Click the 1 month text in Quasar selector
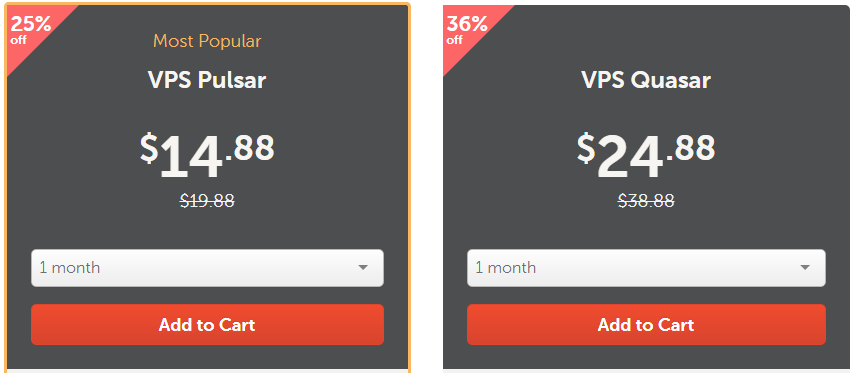The image size is (855, 373). [x=505, y=268]
